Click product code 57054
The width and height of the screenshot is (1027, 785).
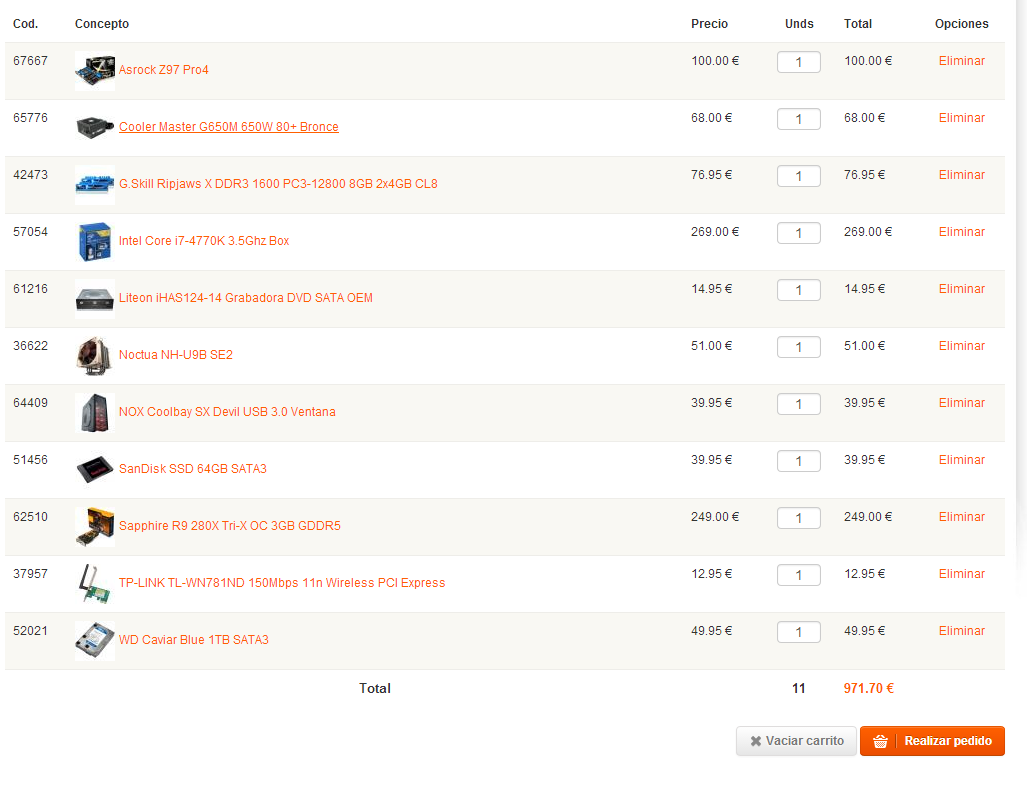click(30, 232)
